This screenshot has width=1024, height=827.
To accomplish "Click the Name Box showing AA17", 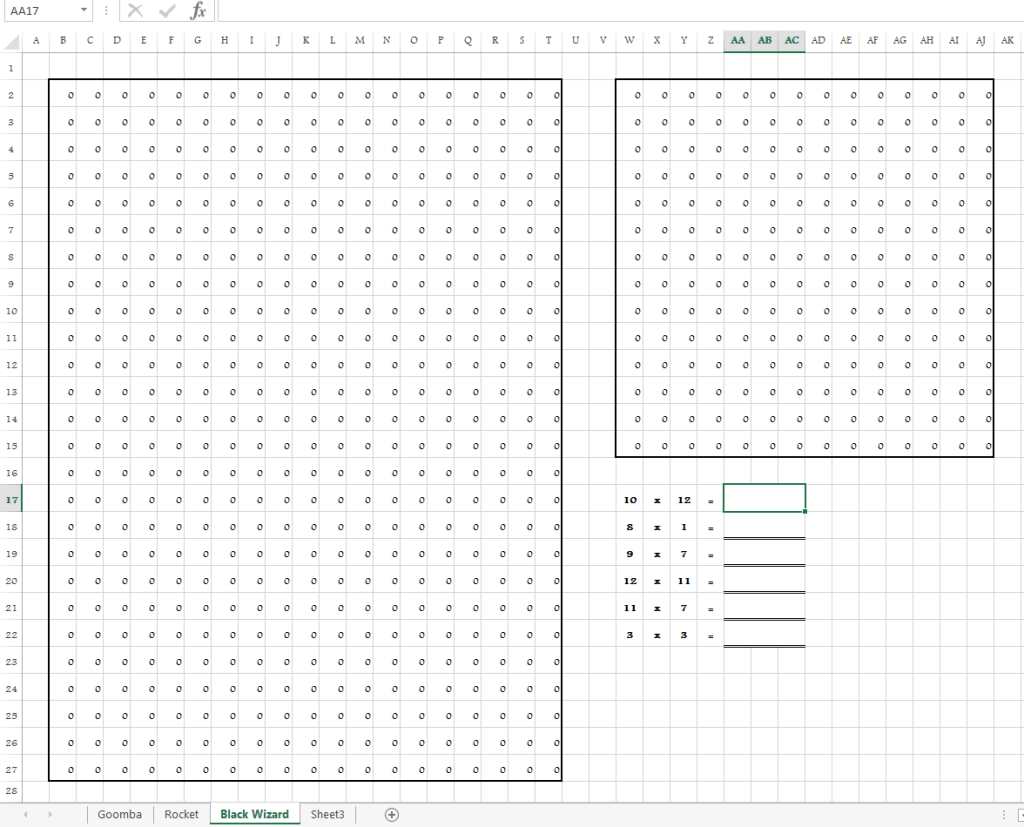I will (38, 11).
